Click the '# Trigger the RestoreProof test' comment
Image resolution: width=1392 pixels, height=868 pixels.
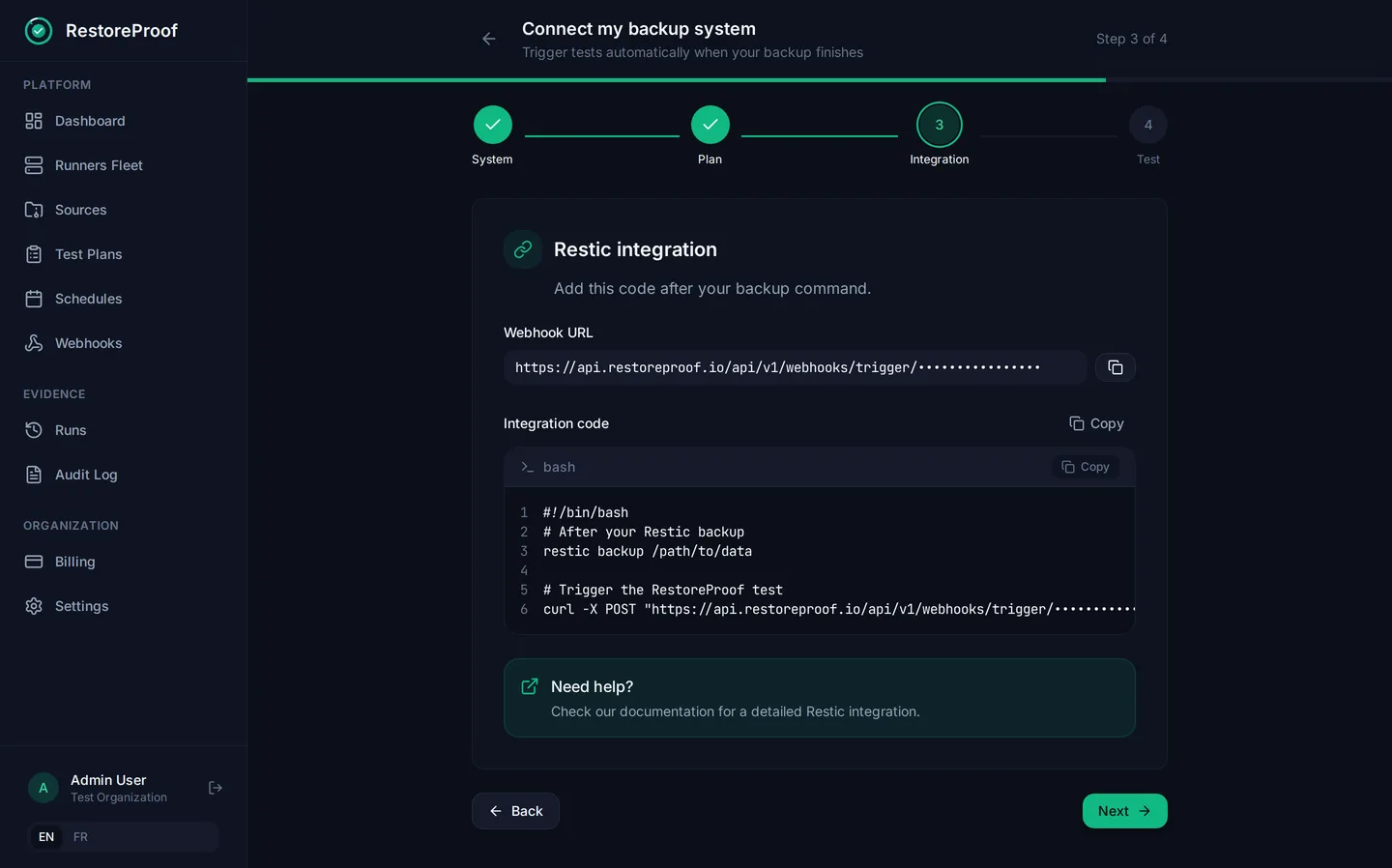pos(663,590)
